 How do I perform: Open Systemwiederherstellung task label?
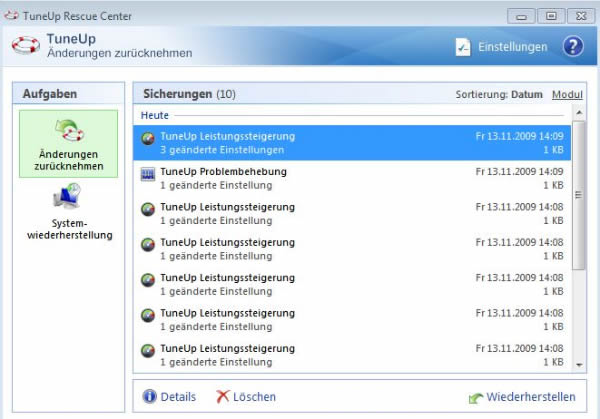(69, 229)
